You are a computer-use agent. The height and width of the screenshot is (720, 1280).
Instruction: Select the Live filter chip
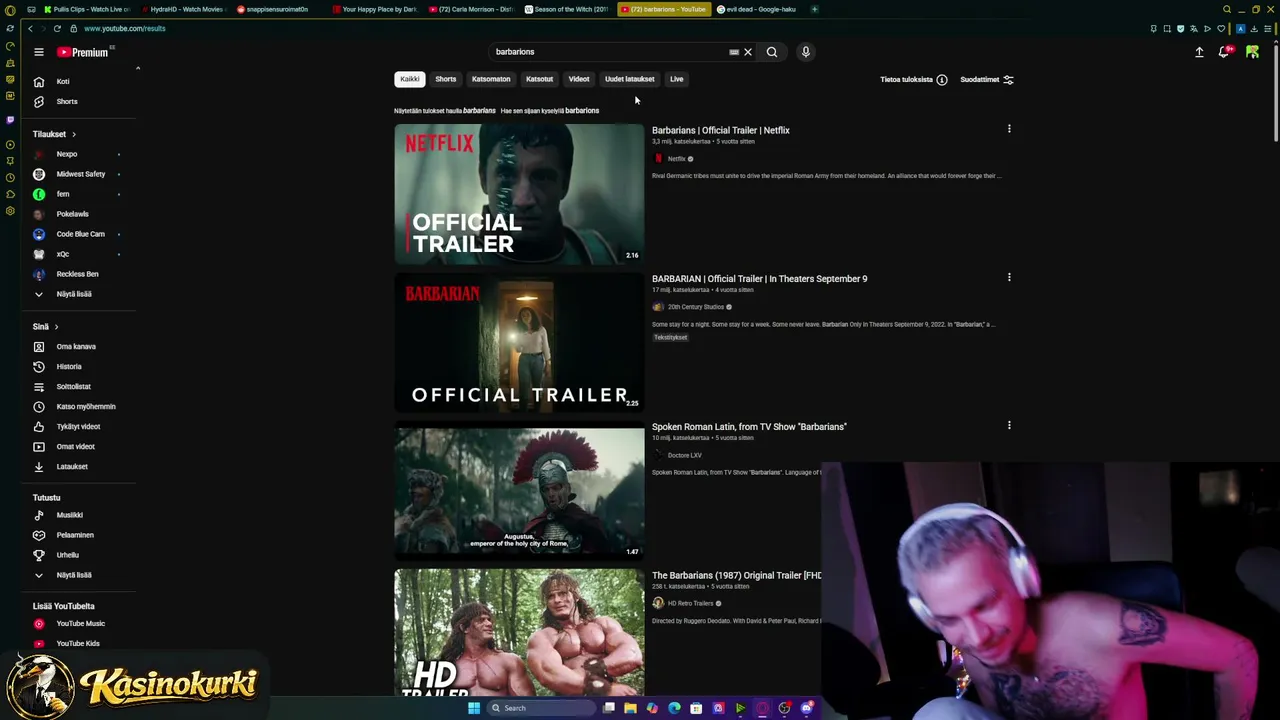[677, 79]
